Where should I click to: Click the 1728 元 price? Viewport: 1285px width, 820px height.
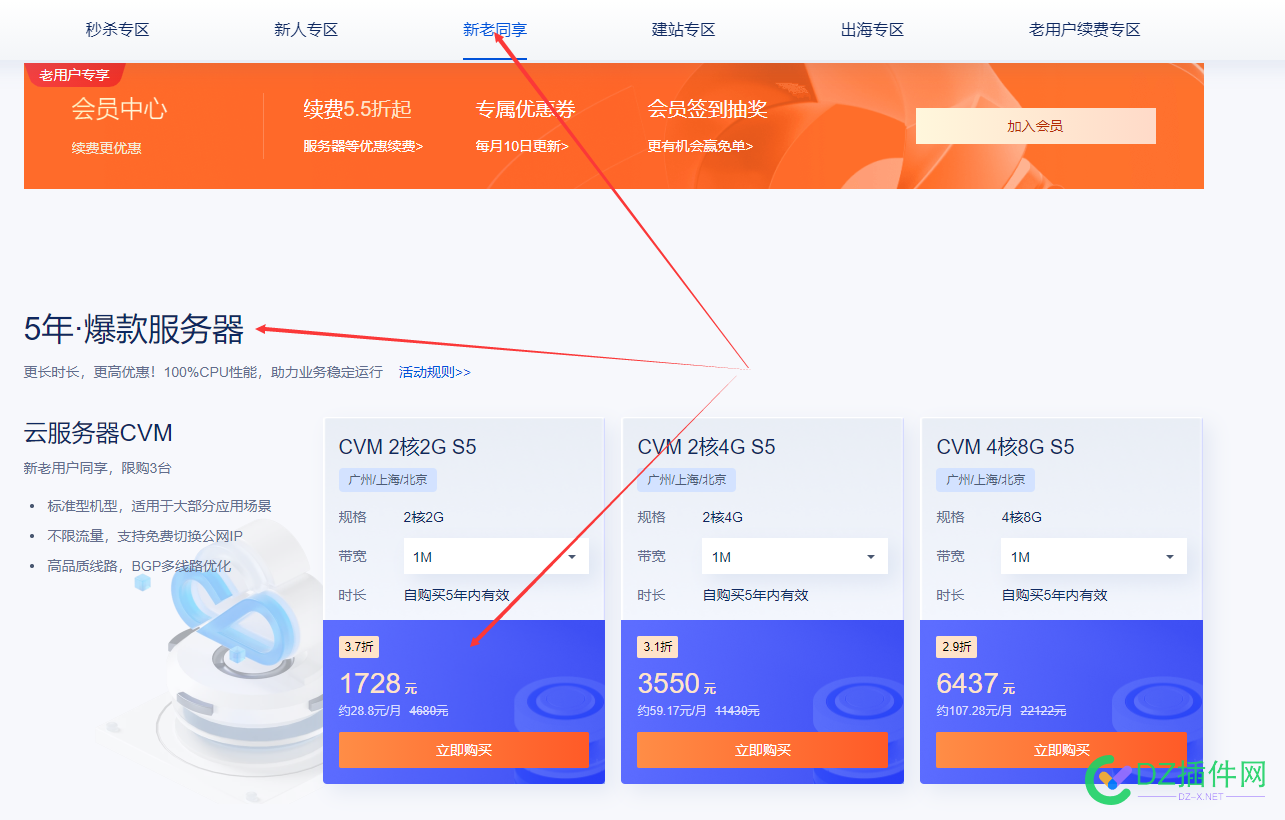click(x=378, y=684)
